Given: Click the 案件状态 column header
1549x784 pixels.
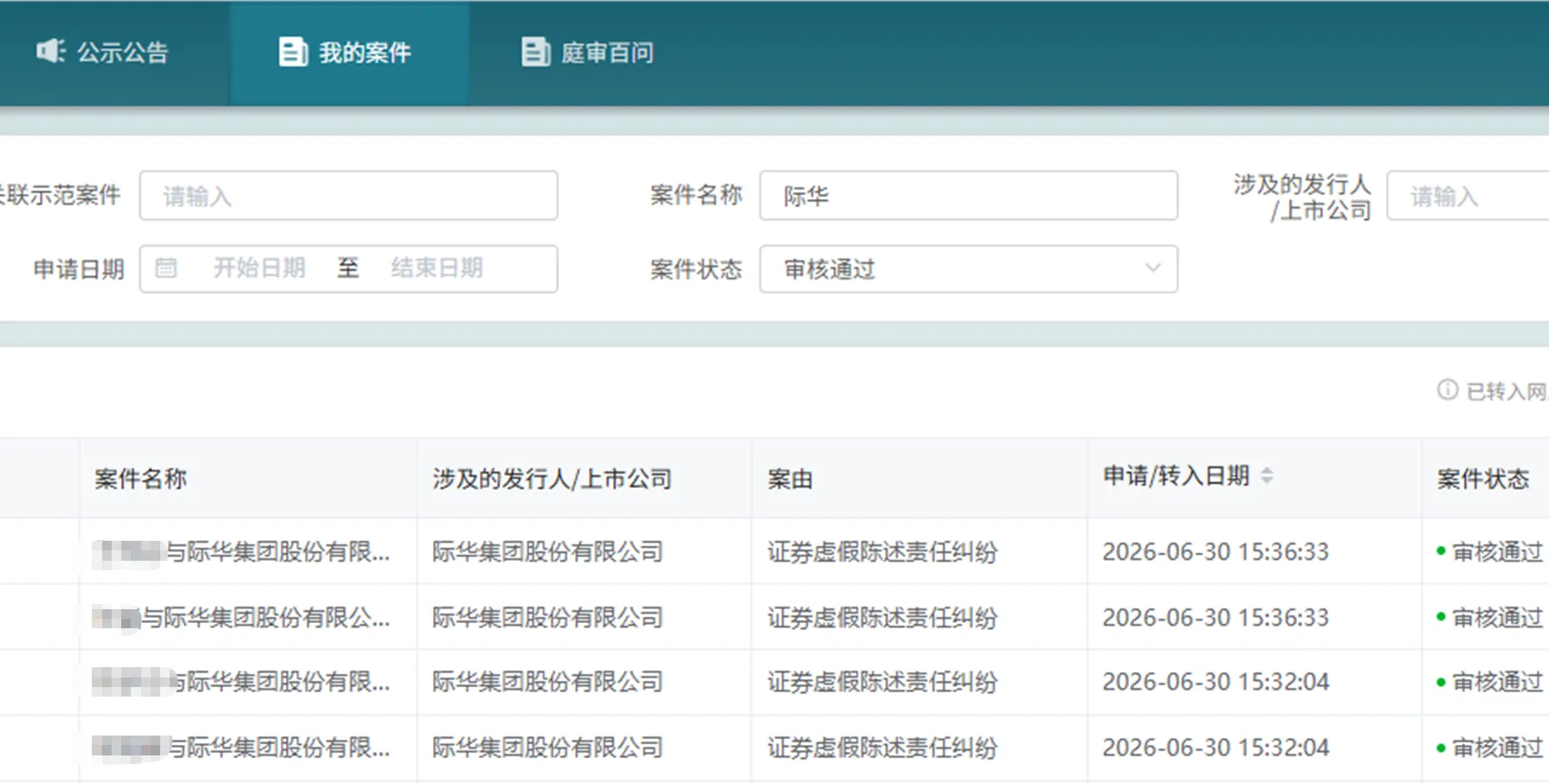Looking at the screenshot, I should pos(1483,479).
